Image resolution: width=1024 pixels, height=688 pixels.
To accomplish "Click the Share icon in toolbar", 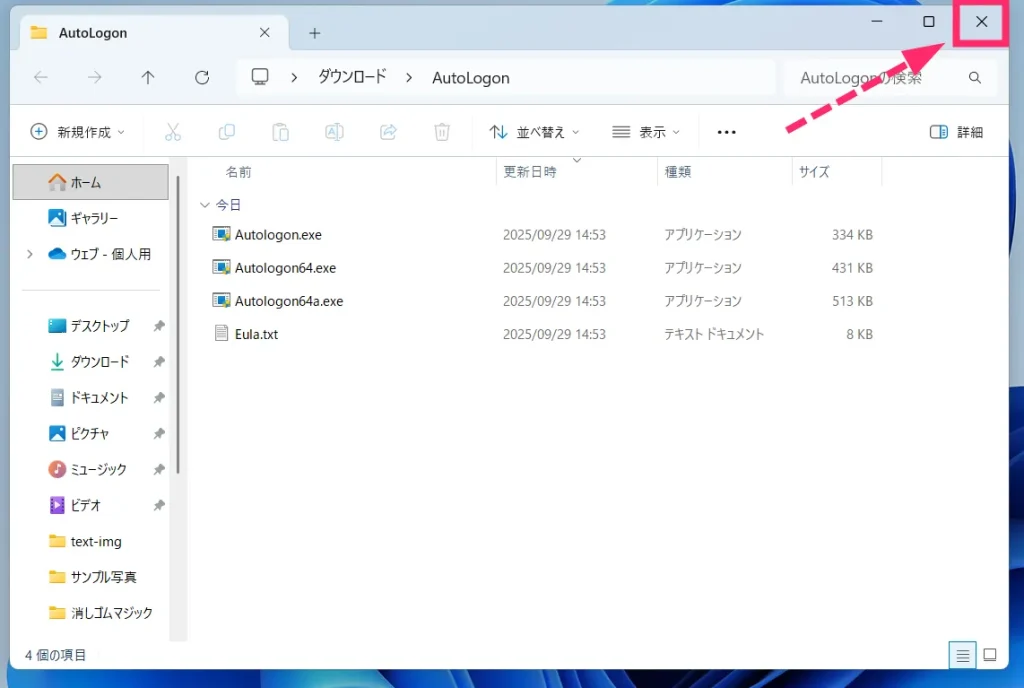I will [389, 133].
